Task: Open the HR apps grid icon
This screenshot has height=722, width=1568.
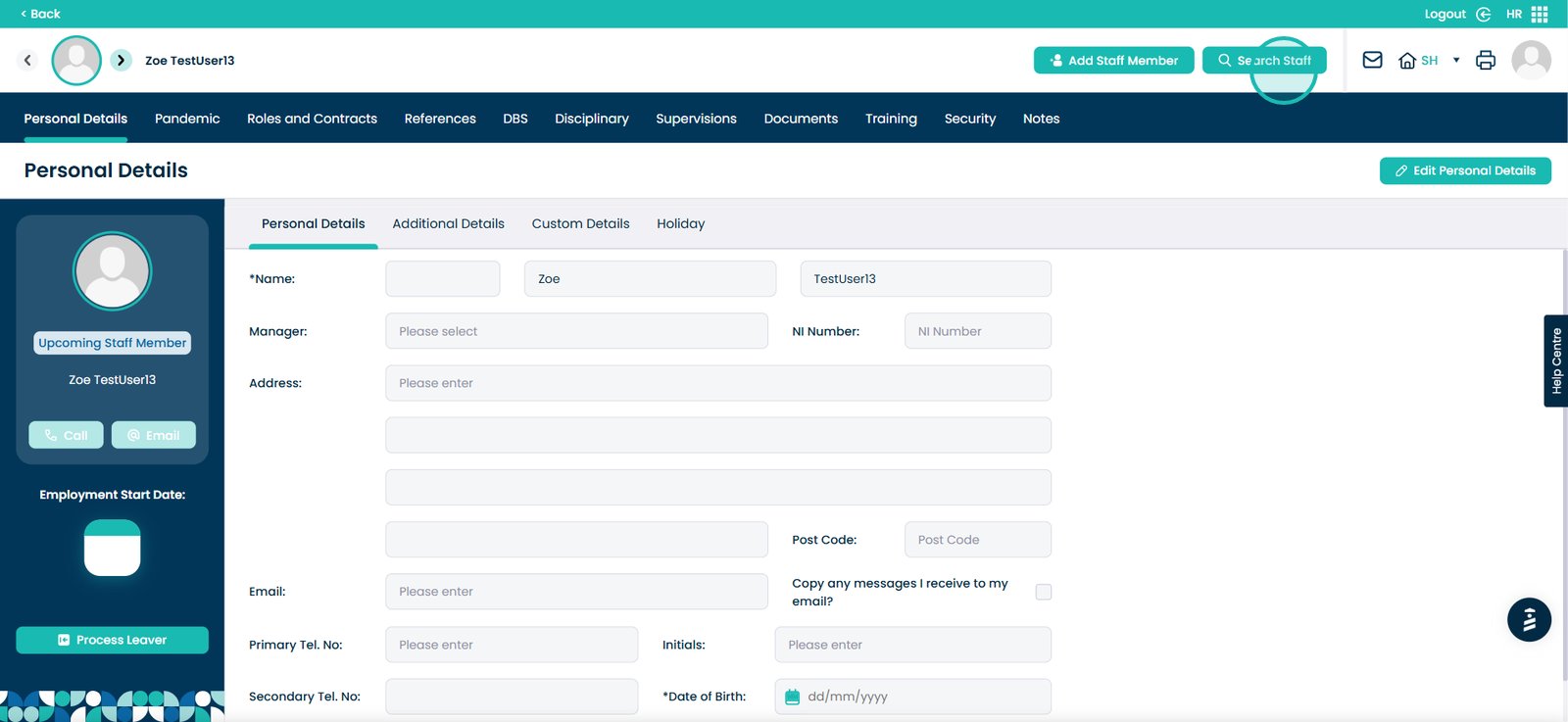Action: coord(1540,14)
